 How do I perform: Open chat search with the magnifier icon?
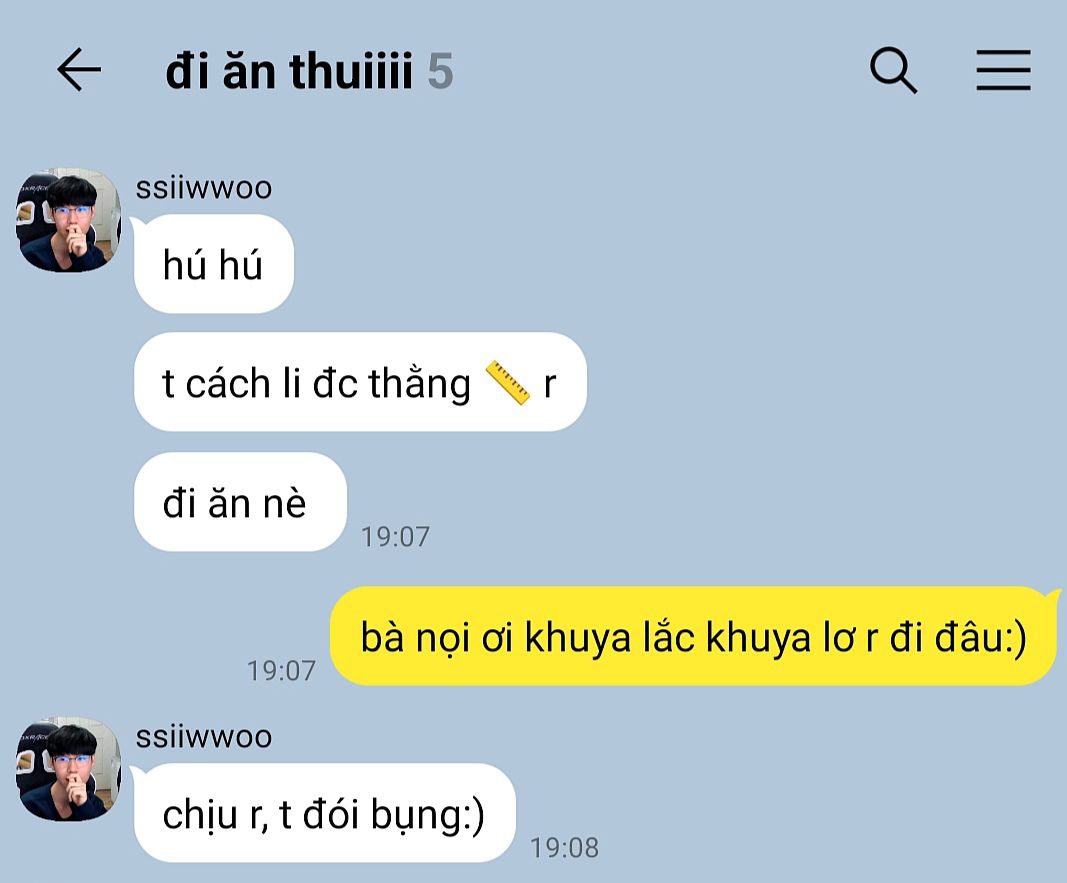(x=893, y=70)
